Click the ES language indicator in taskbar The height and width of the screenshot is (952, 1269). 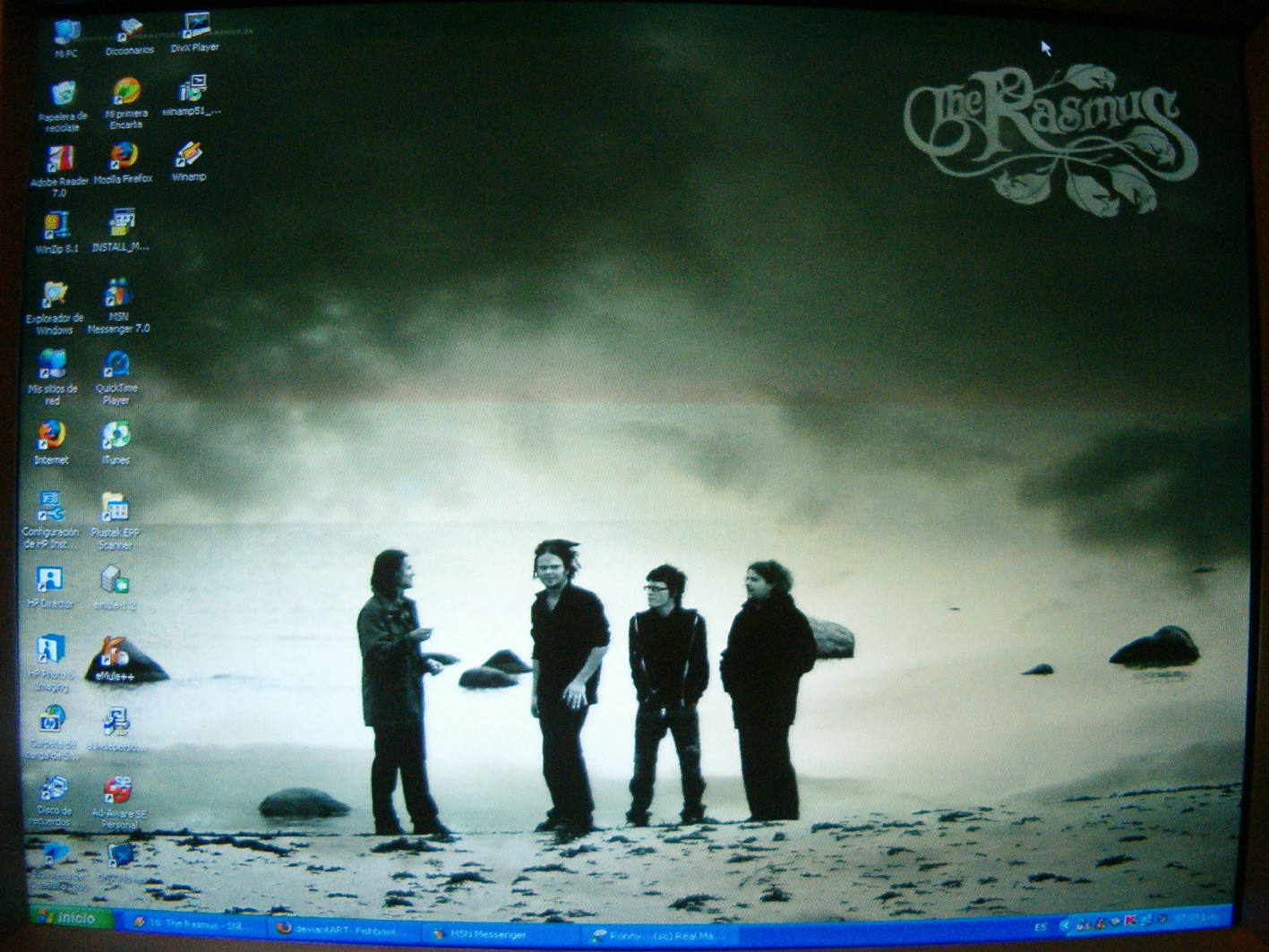[x=1040, y=927]
